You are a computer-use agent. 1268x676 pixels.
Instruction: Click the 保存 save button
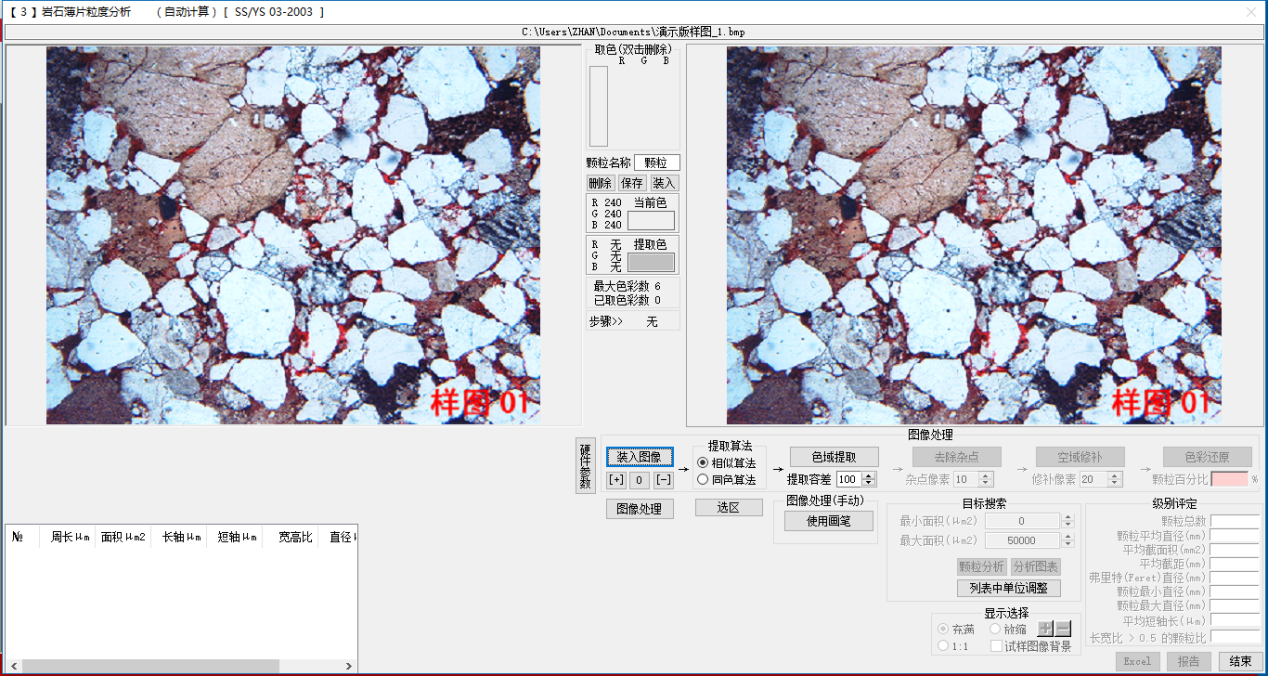[632, 183]
